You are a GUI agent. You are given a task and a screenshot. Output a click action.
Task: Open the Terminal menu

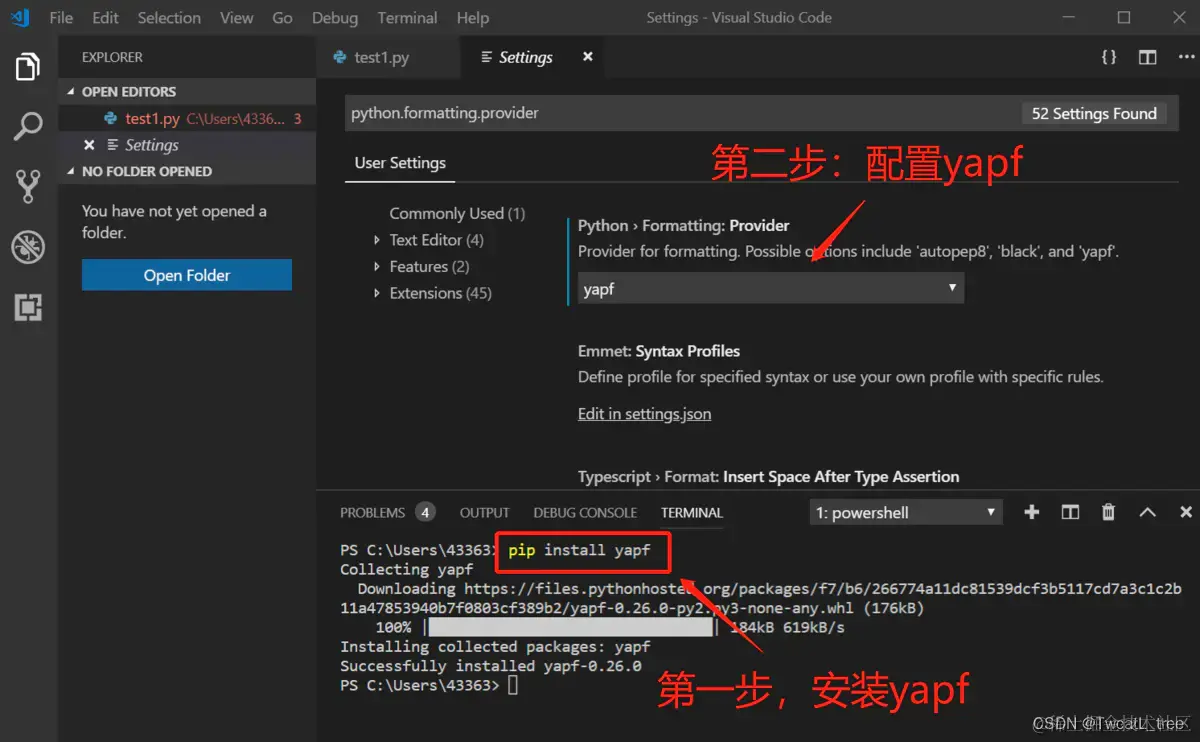click(408, 18)
